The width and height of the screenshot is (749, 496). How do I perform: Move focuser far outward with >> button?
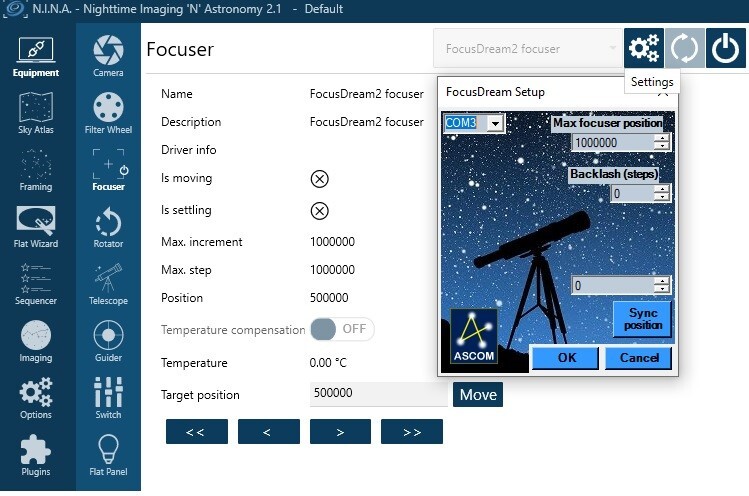[412, 432]
